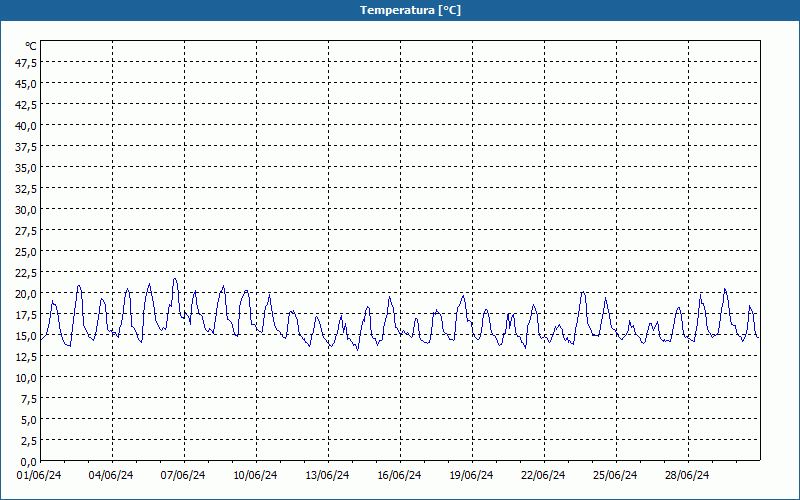Click the 13/06/24 date label

click(327, 475)
